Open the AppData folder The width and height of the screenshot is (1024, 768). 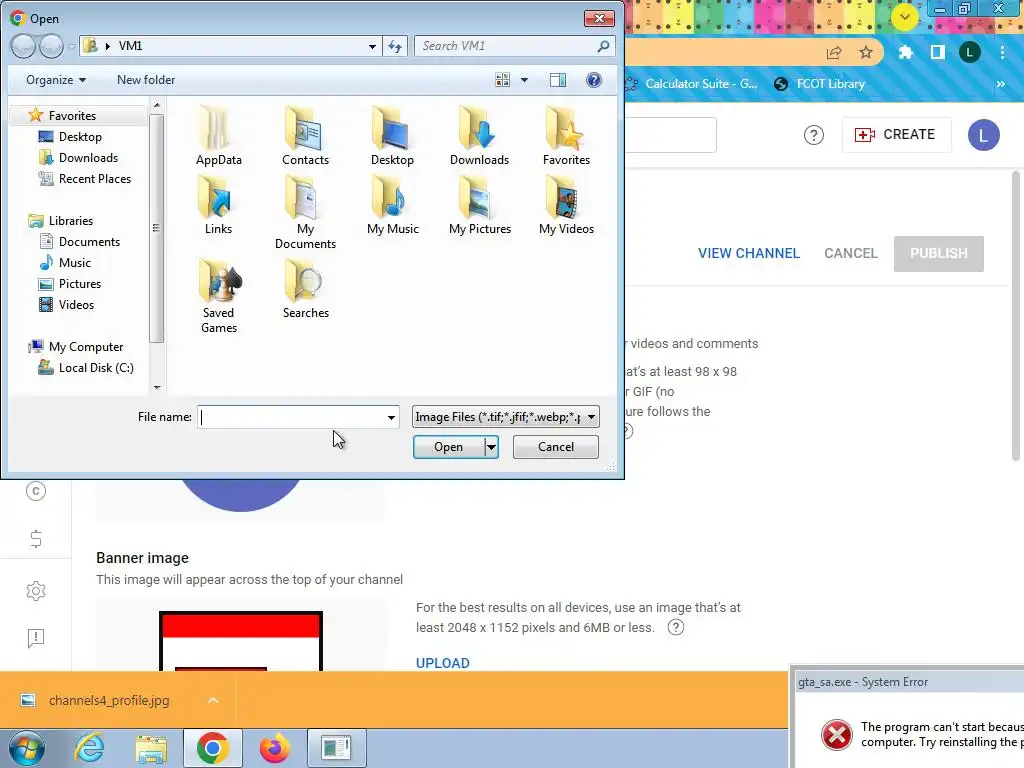(218, 136)
